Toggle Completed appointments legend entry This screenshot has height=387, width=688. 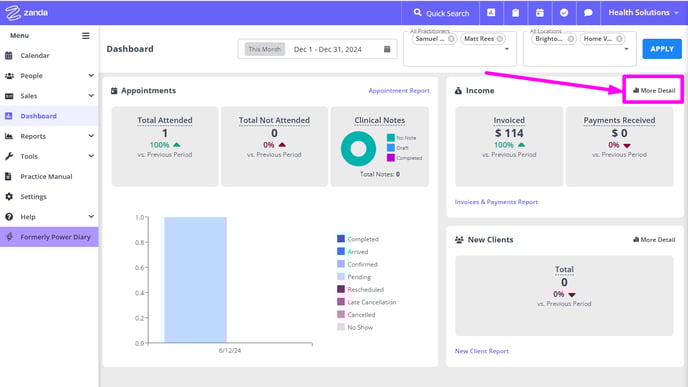point(358,239)
